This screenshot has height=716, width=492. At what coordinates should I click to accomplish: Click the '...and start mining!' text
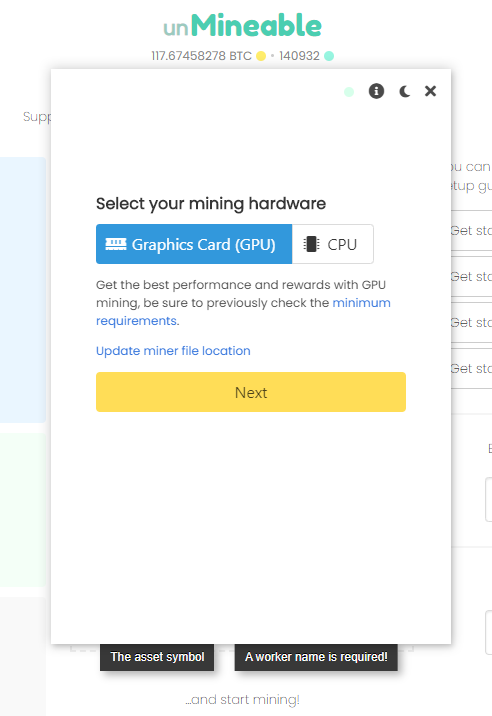pos(242,700)
